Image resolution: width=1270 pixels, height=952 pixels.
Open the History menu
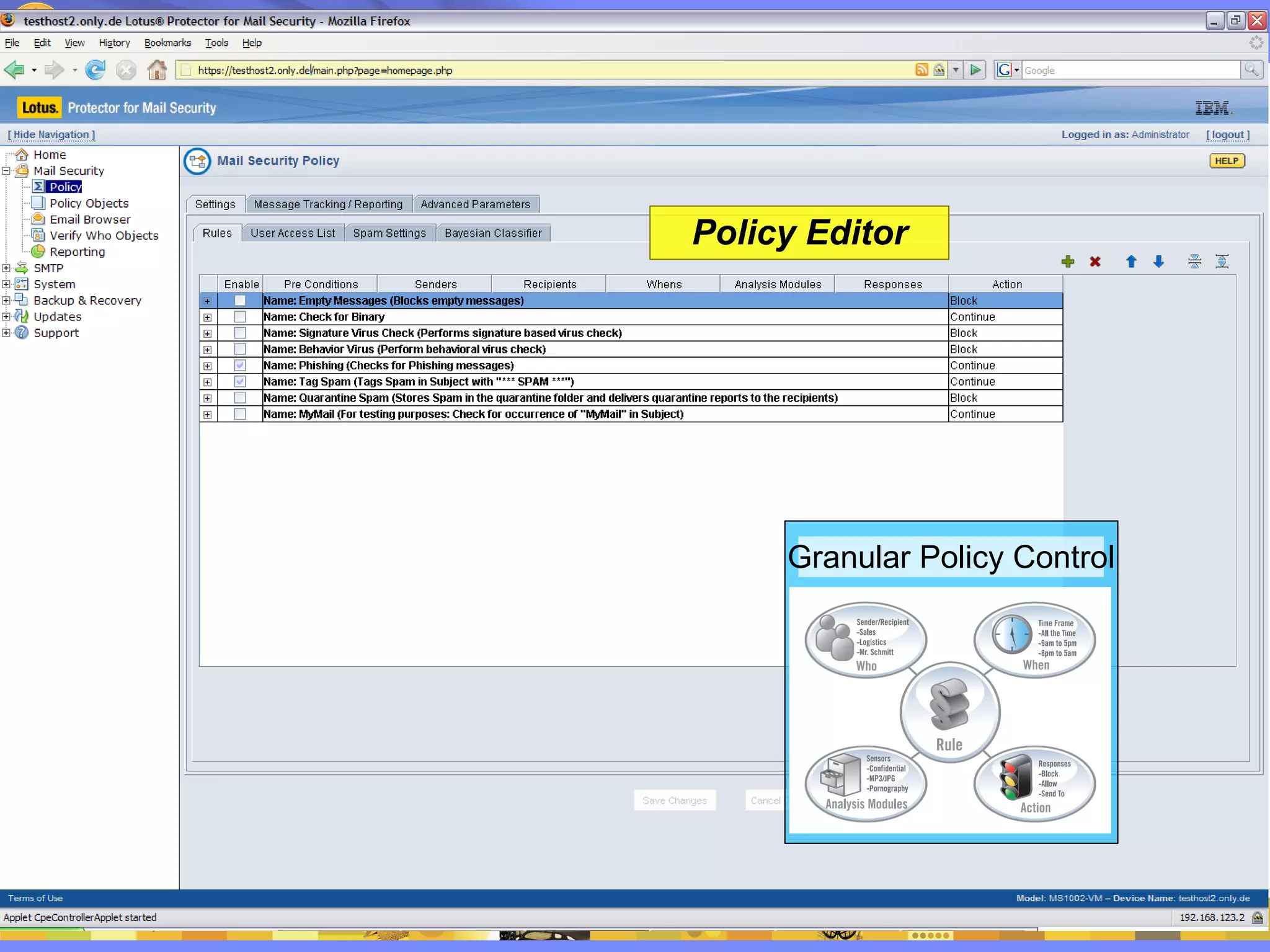point(114,43)
